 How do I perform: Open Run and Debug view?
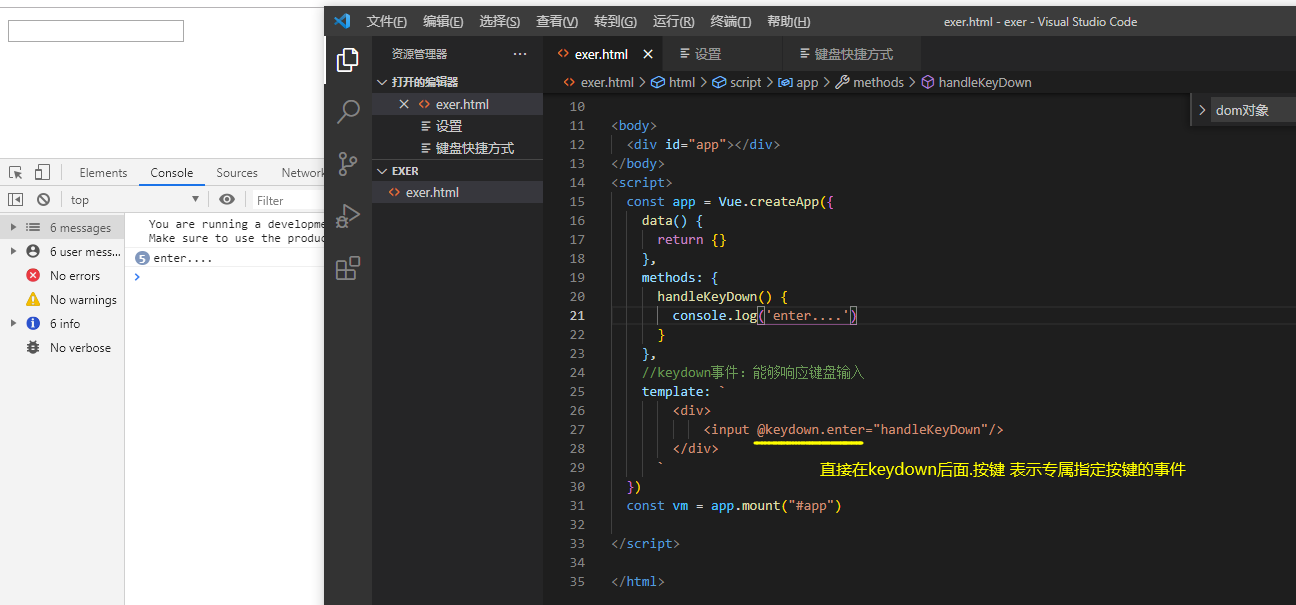pyautogui.click(x=348, y=216)
